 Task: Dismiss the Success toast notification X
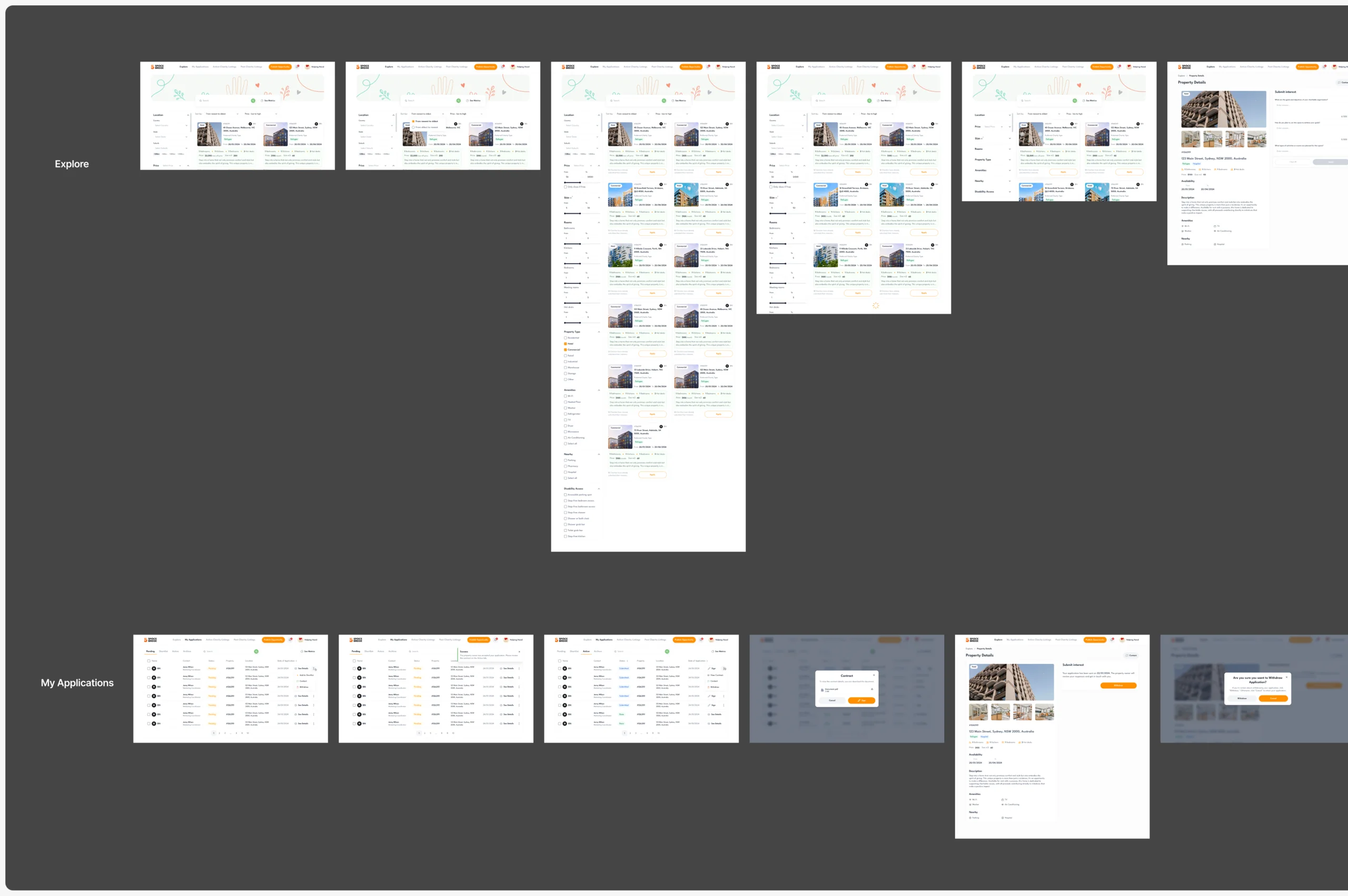519,651
